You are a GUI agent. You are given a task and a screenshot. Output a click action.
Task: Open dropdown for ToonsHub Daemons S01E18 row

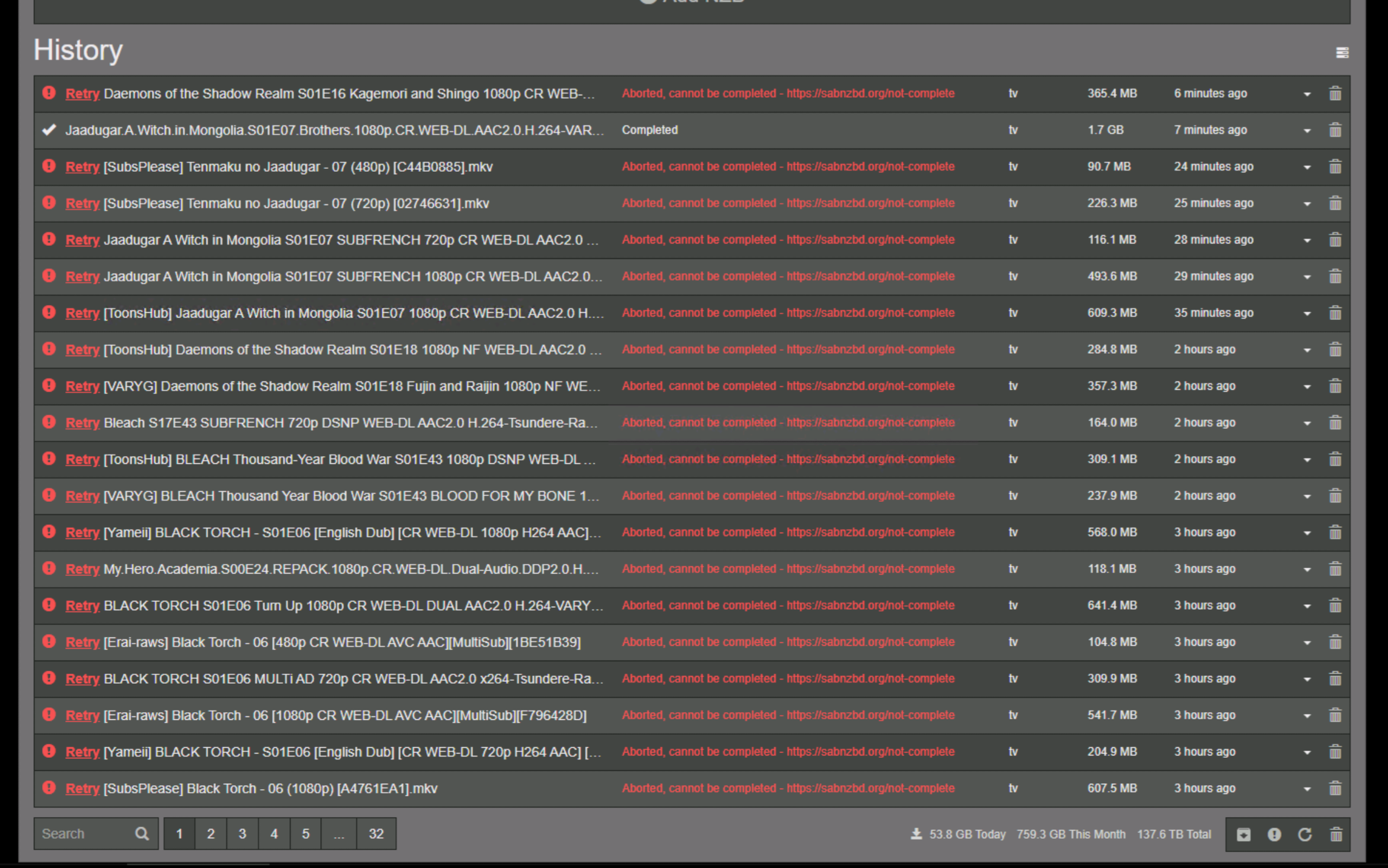point(1307,350)
